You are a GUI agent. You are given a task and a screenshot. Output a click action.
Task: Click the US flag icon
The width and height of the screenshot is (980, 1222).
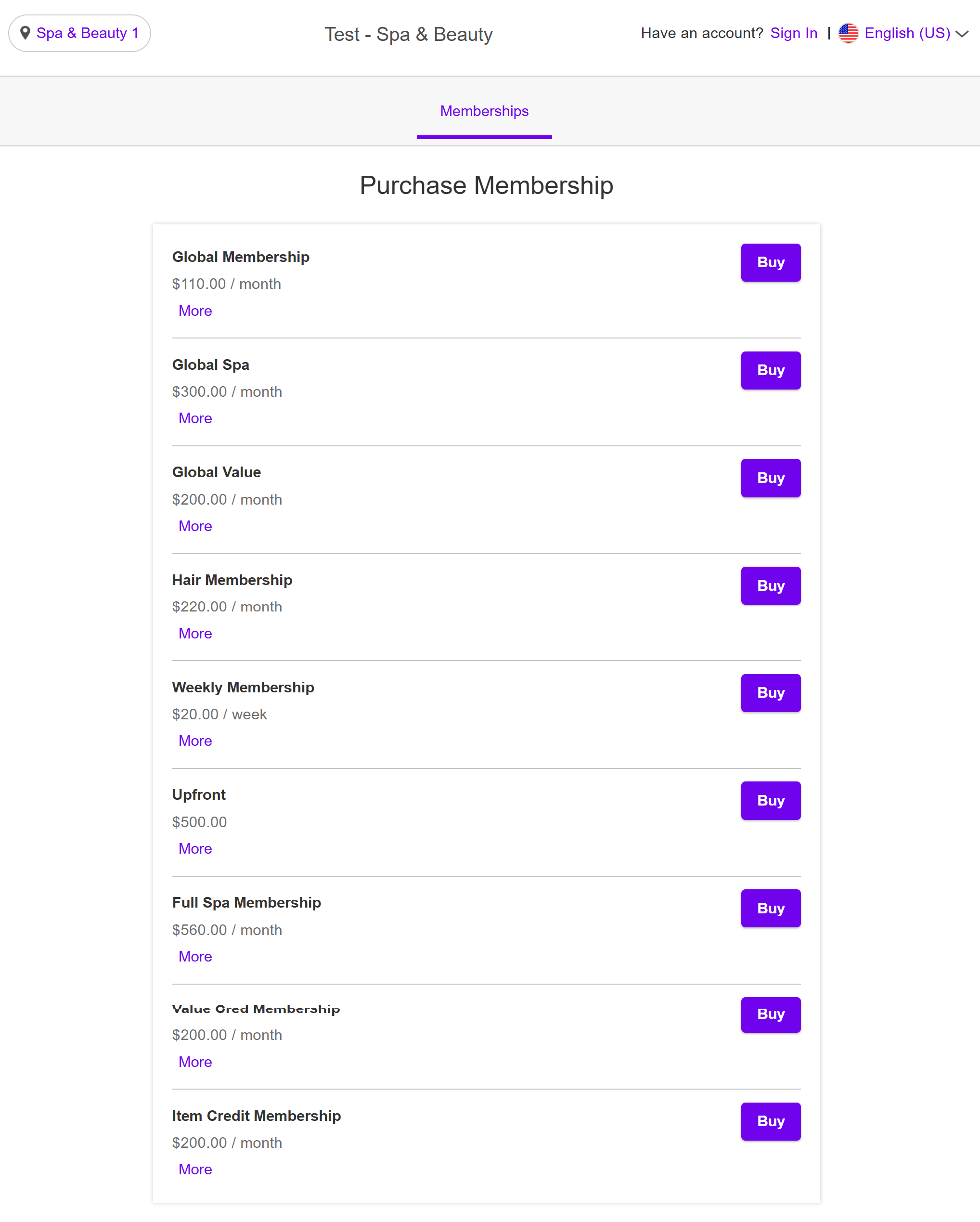(x=848, y=33)
